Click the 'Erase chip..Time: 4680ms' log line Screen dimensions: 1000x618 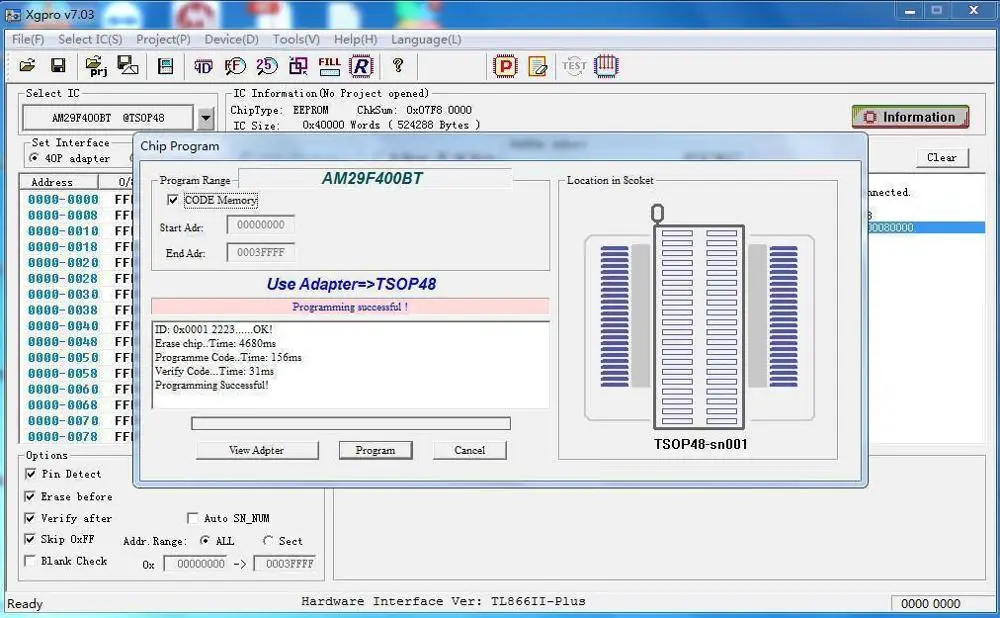(x=216, y=343)
